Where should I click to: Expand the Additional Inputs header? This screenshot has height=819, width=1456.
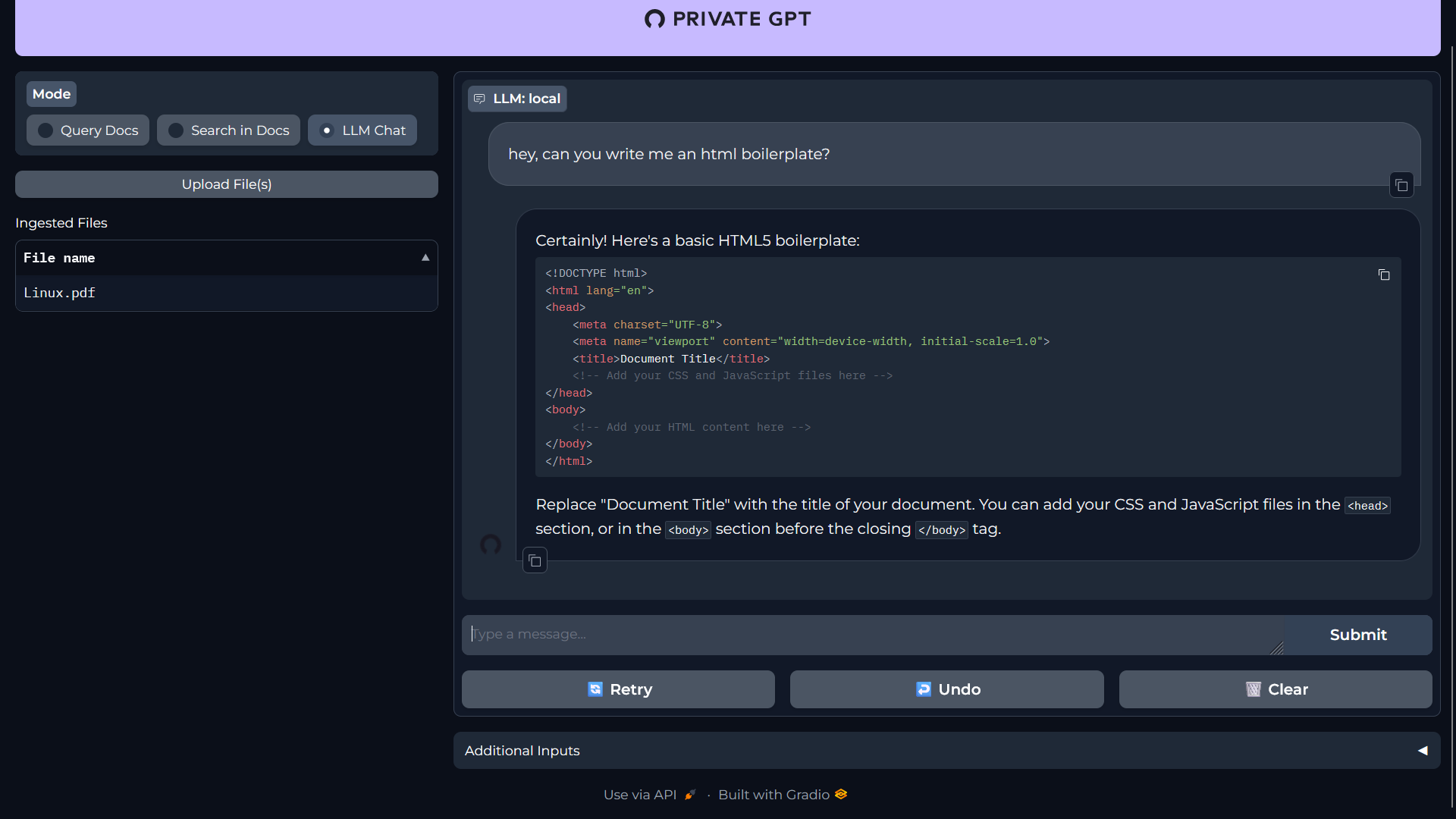(x=522, y=750)
